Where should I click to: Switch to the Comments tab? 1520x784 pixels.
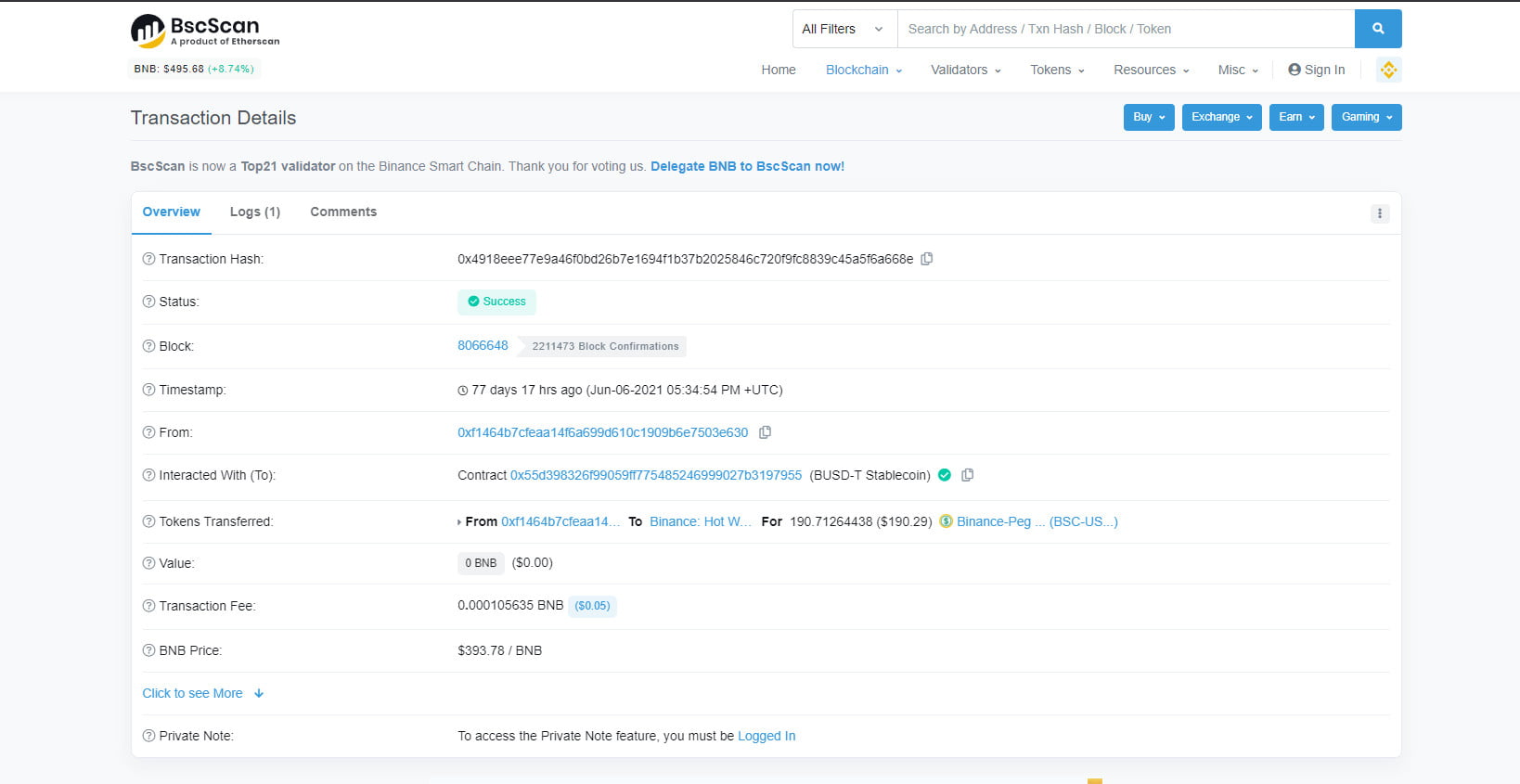(x=343, y=212)
